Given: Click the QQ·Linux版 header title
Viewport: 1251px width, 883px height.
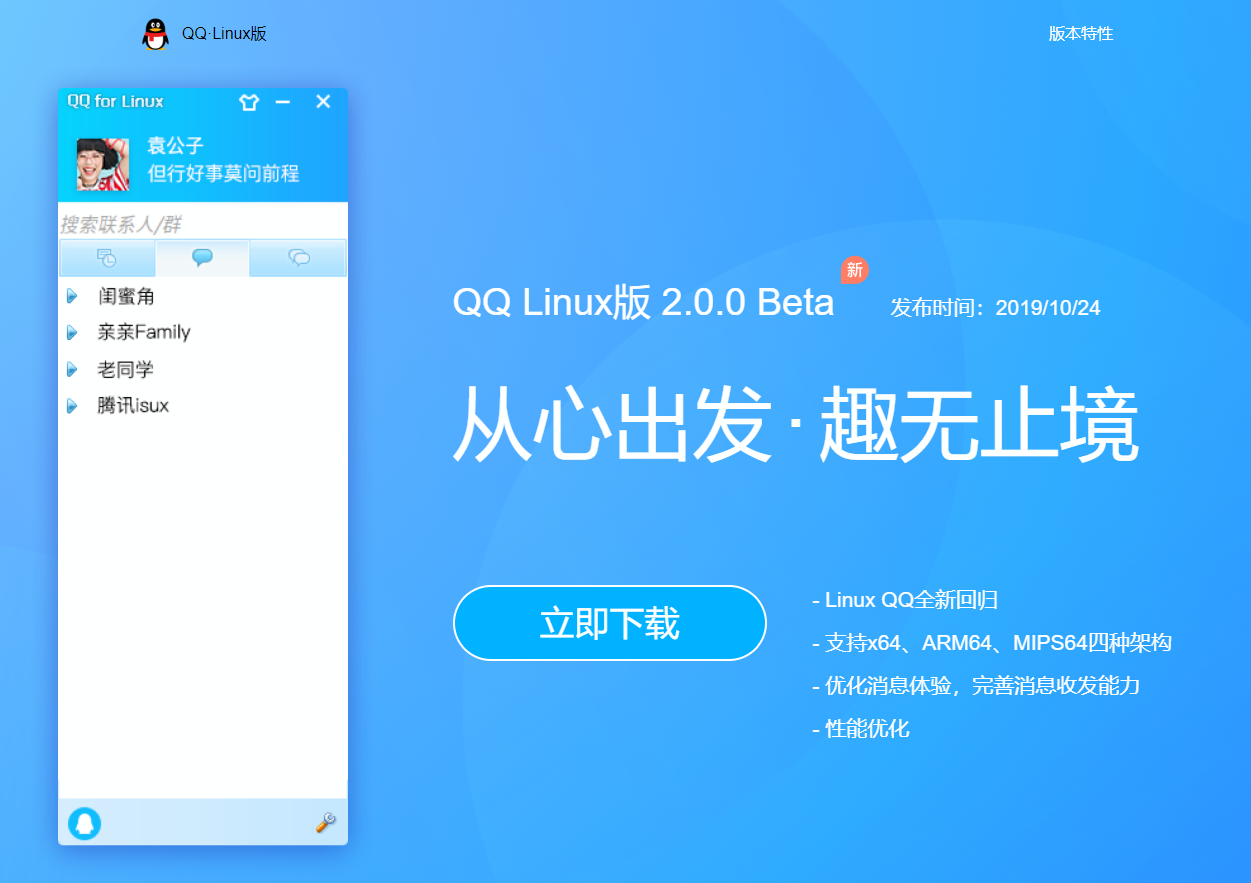Looking at the screenshot, I should 224,34.
